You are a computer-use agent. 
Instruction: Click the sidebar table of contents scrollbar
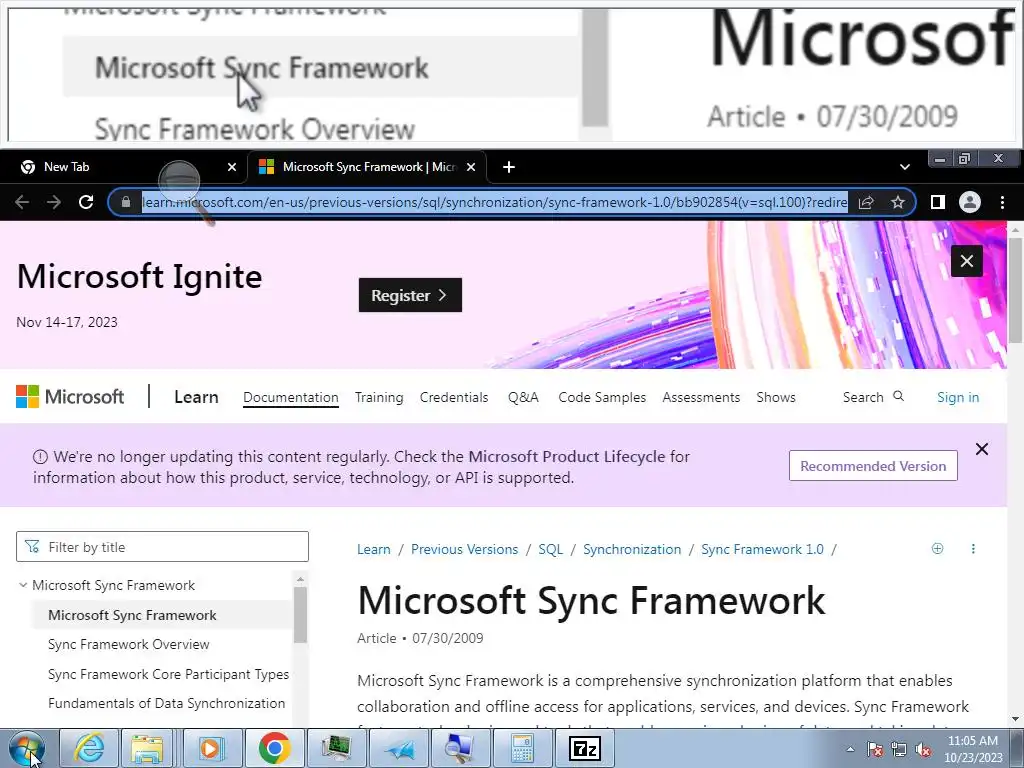coord(300,615)
